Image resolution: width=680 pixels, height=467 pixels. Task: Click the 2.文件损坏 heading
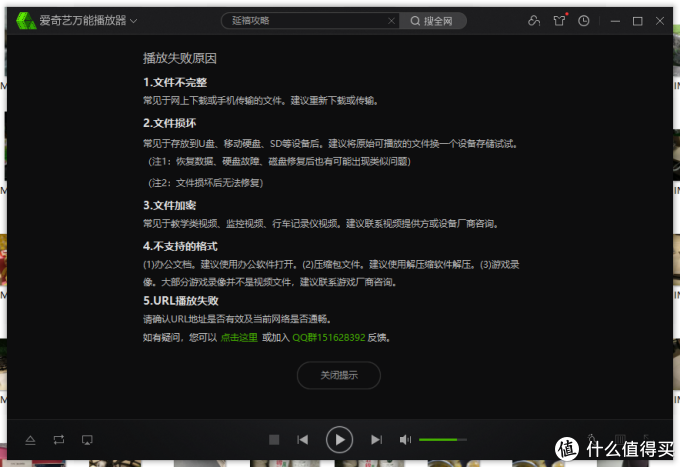(x=170, y=123)
